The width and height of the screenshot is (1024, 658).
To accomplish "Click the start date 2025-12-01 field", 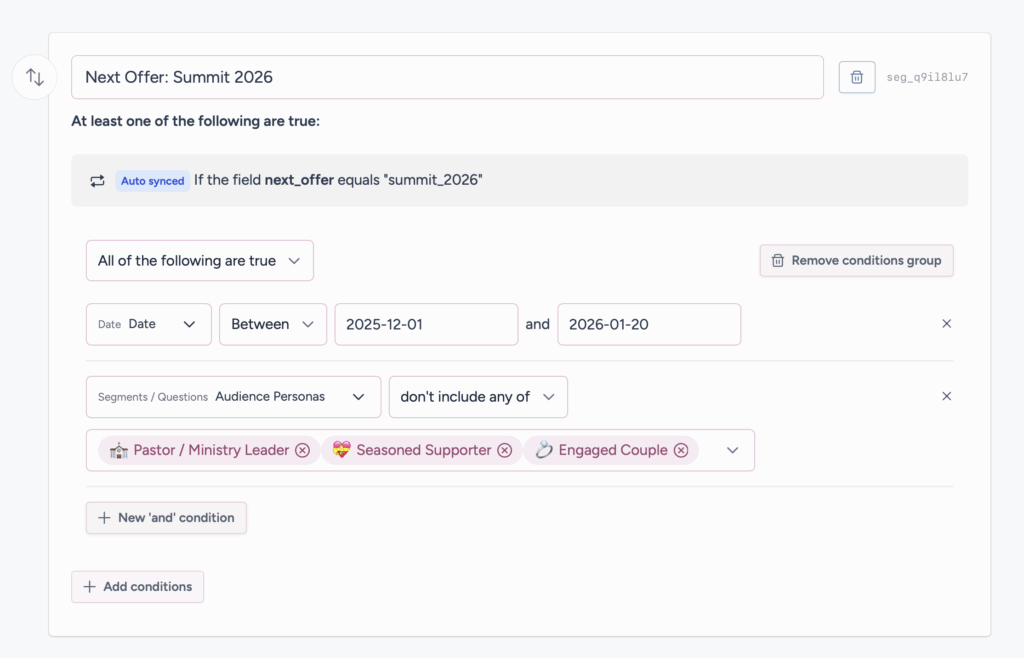I will [x=426, y=324].
